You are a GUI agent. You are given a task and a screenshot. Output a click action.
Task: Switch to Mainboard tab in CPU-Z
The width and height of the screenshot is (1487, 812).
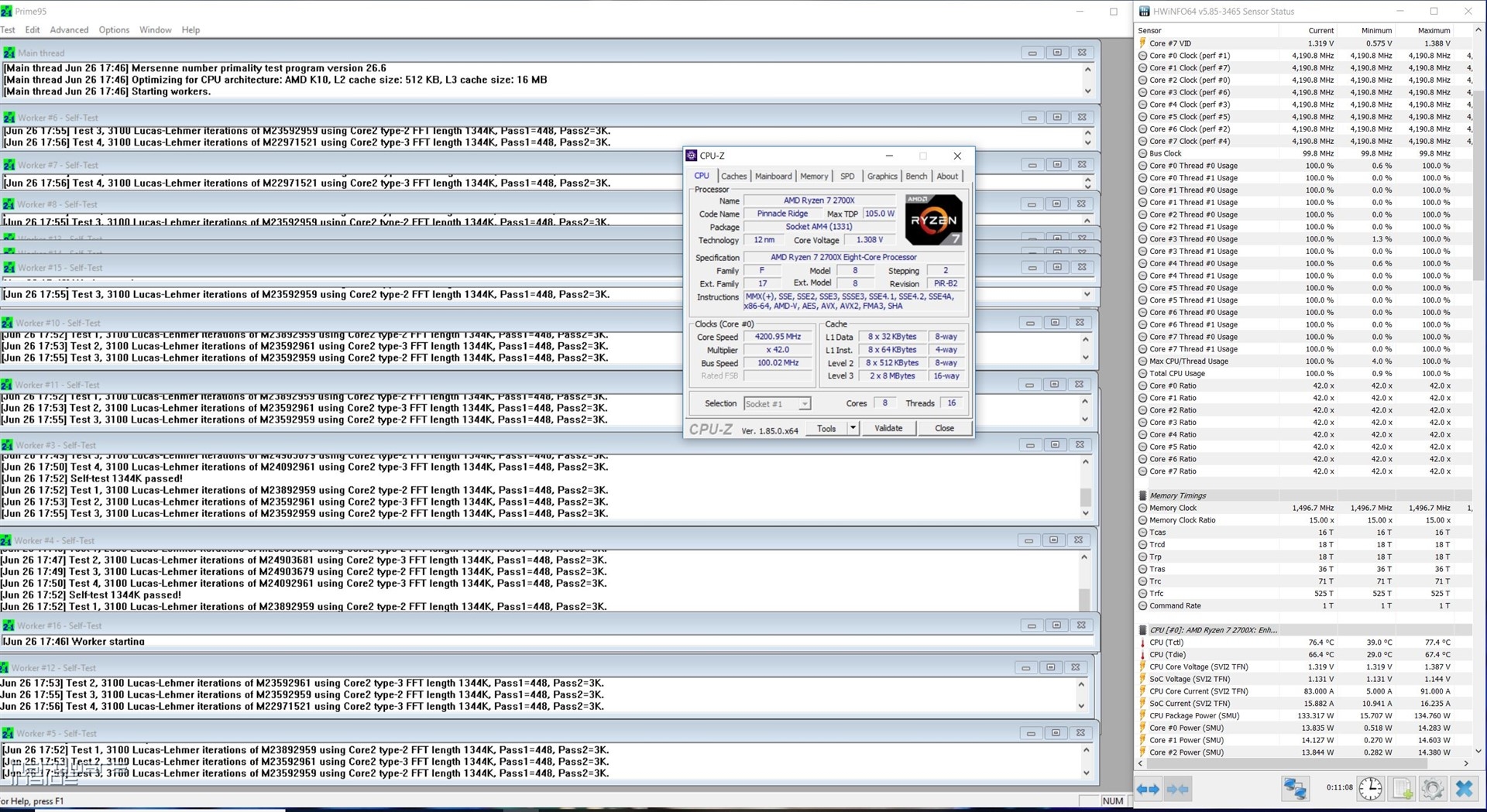(x=773, y=176)
